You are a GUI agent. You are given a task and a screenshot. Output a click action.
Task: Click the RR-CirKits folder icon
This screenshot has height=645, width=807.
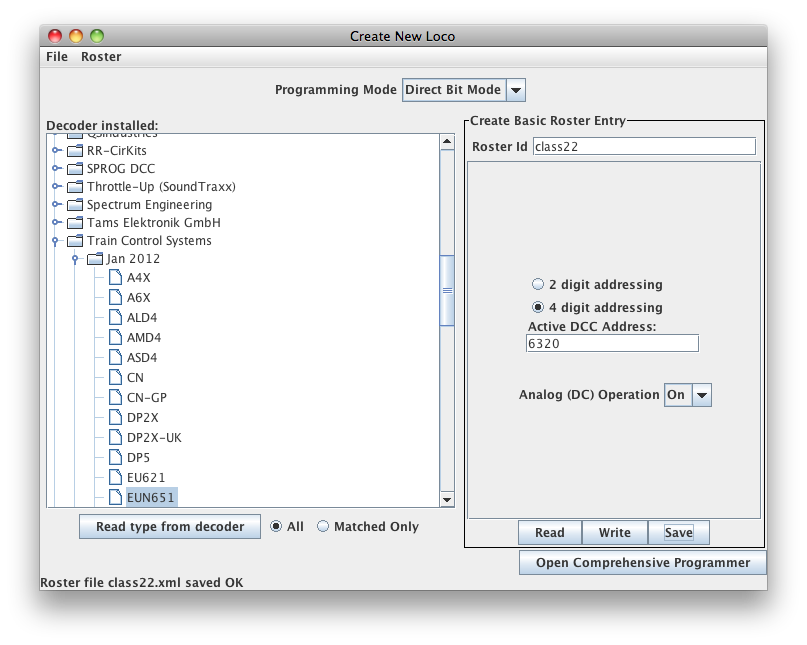[x=75, y=151]
